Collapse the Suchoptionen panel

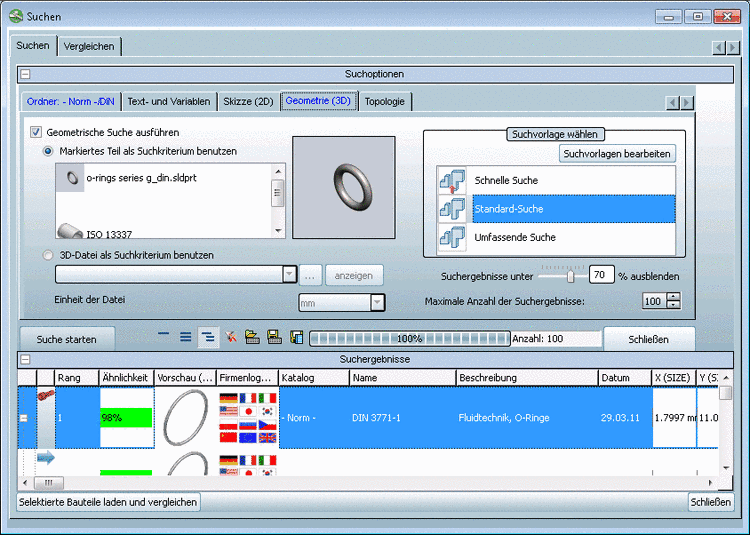point(26,74)
